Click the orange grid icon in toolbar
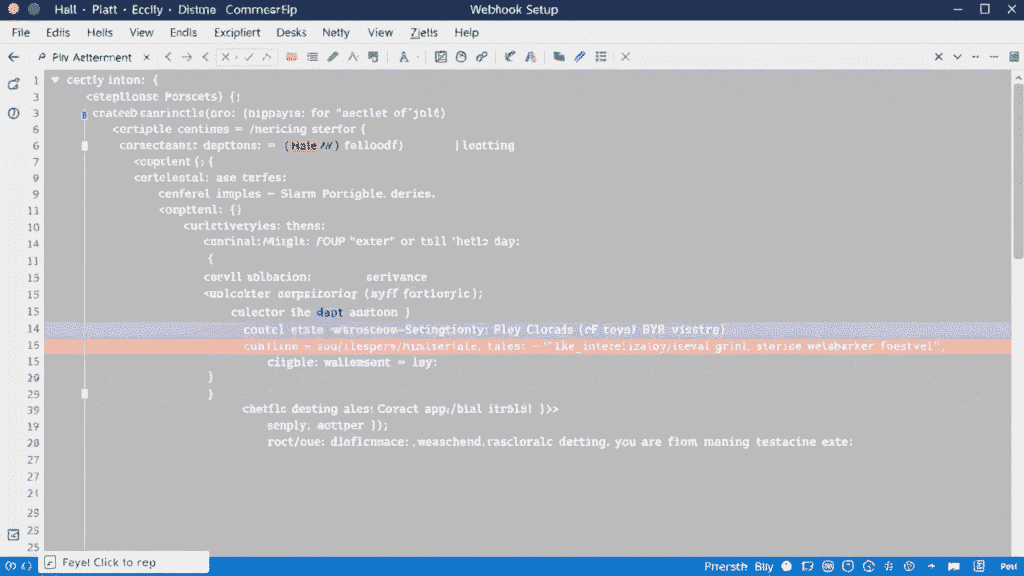 (x=291, y=57)
